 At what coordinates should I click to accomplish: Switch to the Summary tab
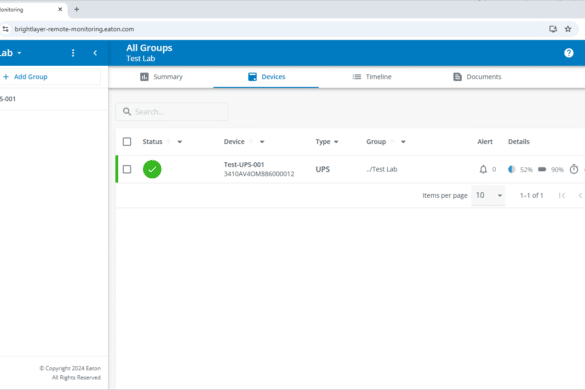click(161, 77)
